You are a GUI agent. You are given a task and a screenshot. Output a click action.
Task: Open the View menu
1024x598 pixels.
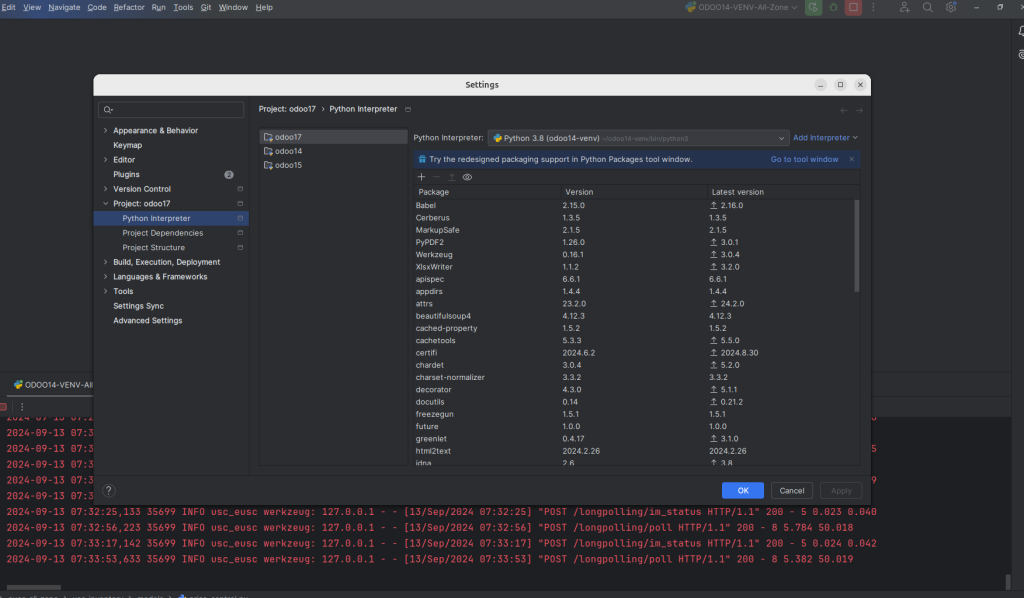coord(32,8)
